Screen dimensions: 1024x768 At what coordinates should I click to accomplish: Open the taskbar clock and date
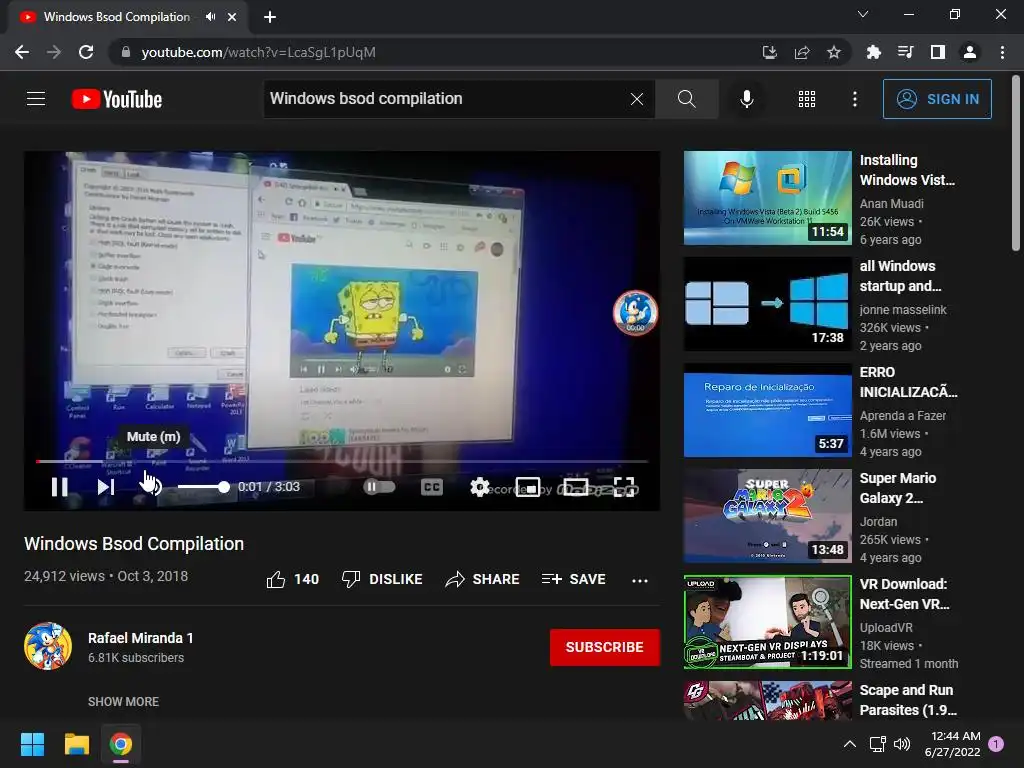point(952,744)
